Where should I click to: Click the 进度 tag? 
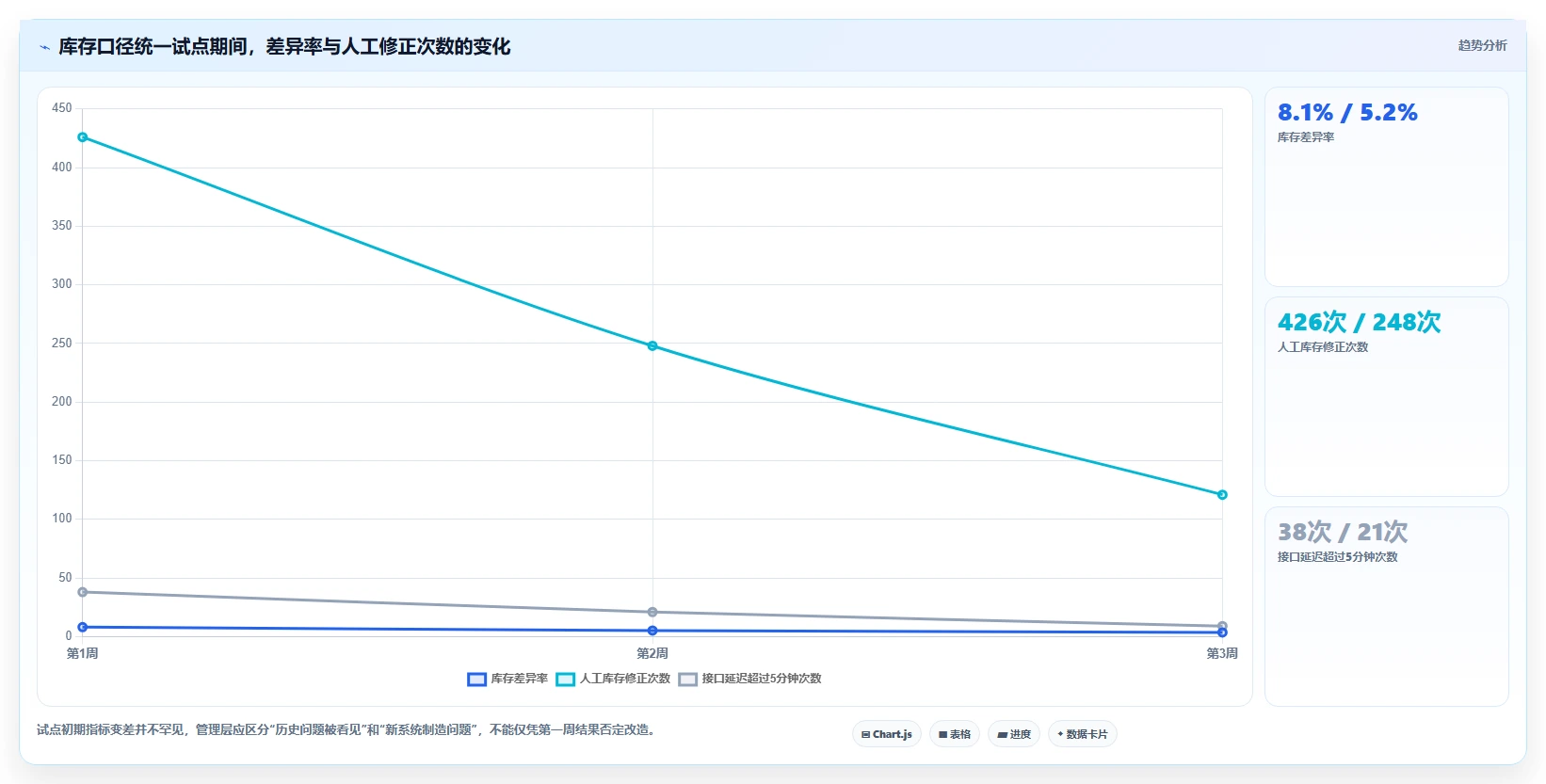coord(1014,734)
